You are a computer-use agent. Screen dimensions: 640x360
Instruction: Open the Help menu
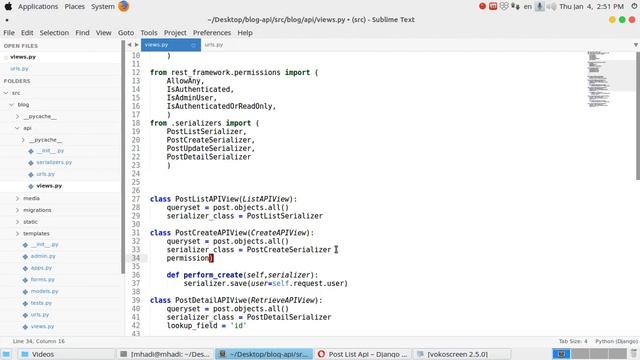click(x=245, y=33)
